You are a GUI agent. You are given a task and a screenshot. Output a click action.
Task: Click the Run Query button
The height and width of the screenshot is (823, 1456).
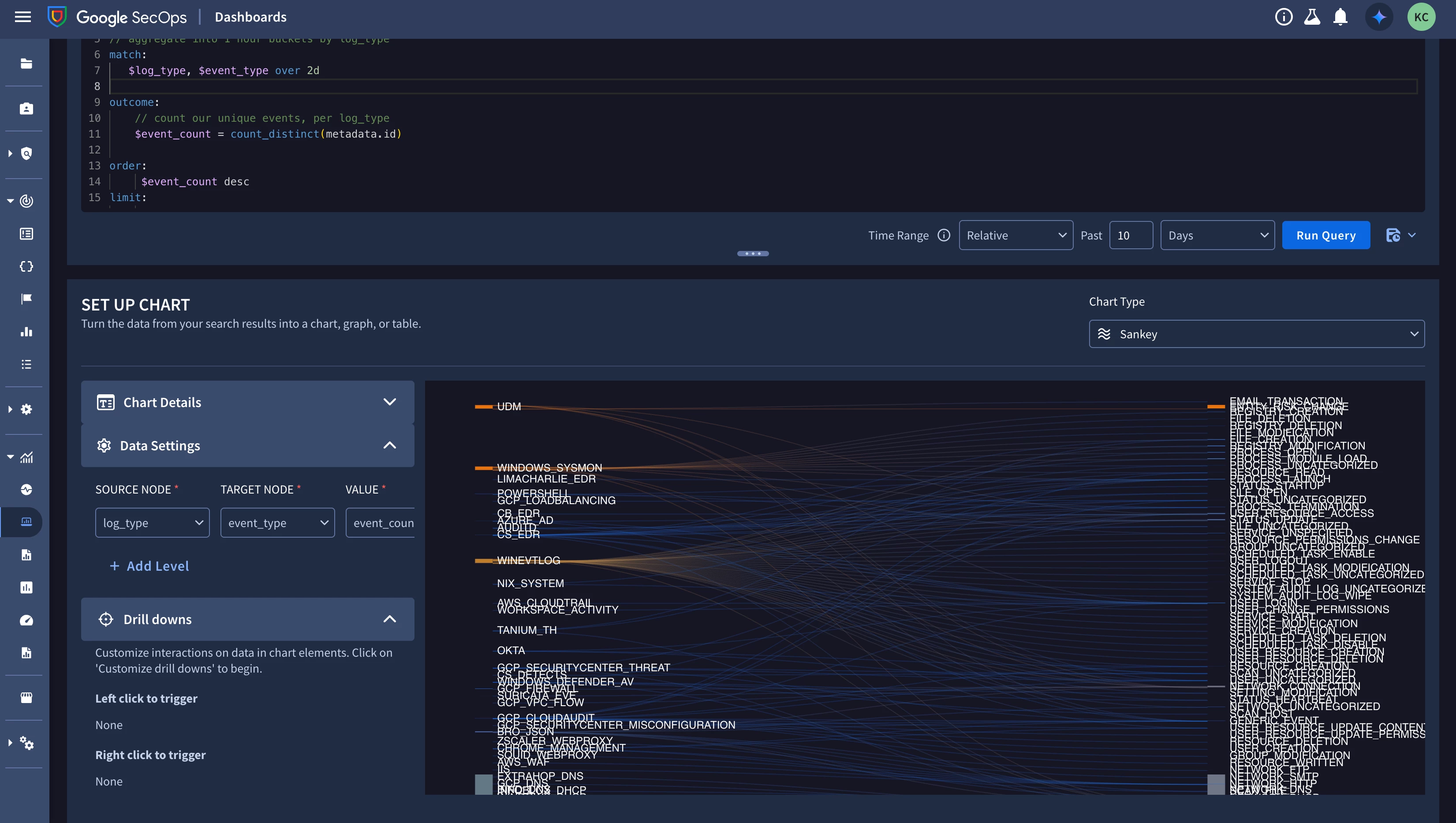pyautogui.click(x=1325, y=235)
